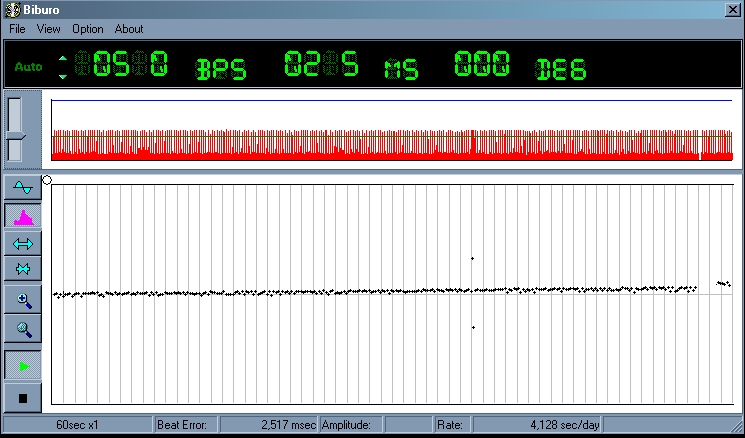Close the Biburo window
This screenshot has height=438, width=745.
click(732, 10)
